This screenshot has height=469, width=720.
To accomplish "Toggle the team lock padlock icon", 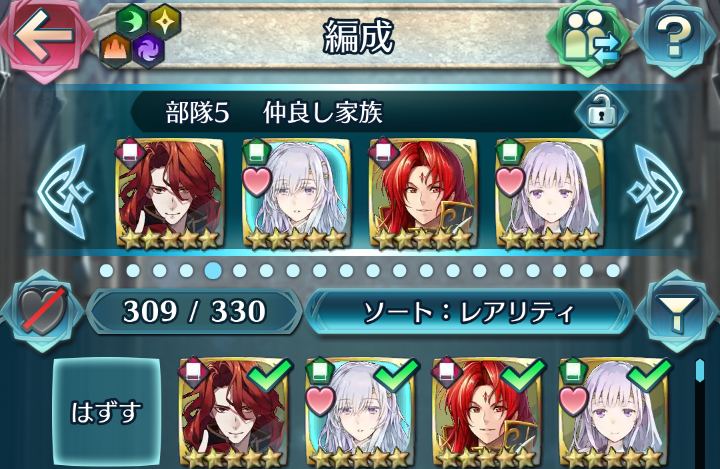I will click(602, 112).
